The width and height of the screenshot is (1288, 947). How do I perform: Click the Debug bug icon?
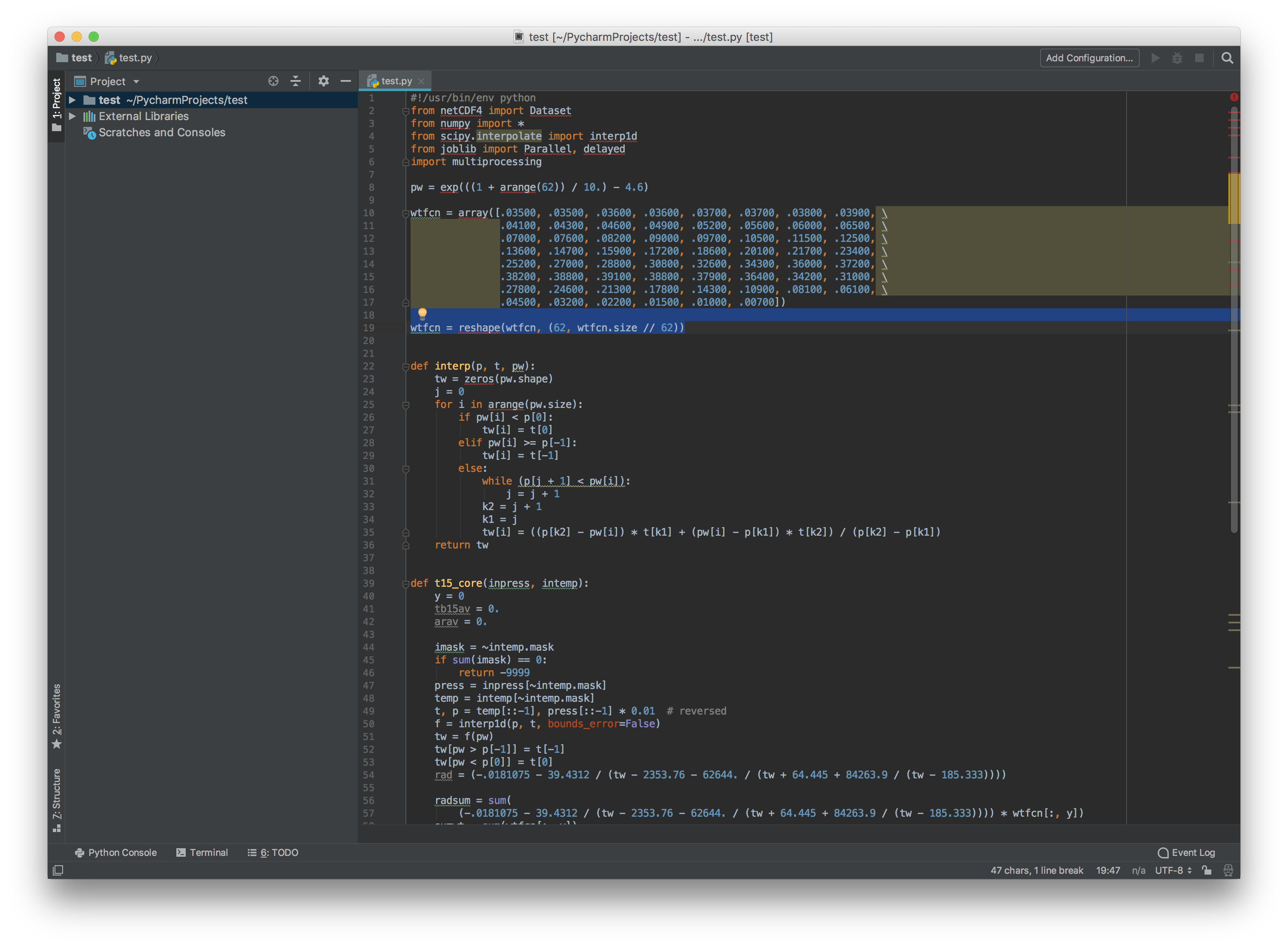(1177, 58)
